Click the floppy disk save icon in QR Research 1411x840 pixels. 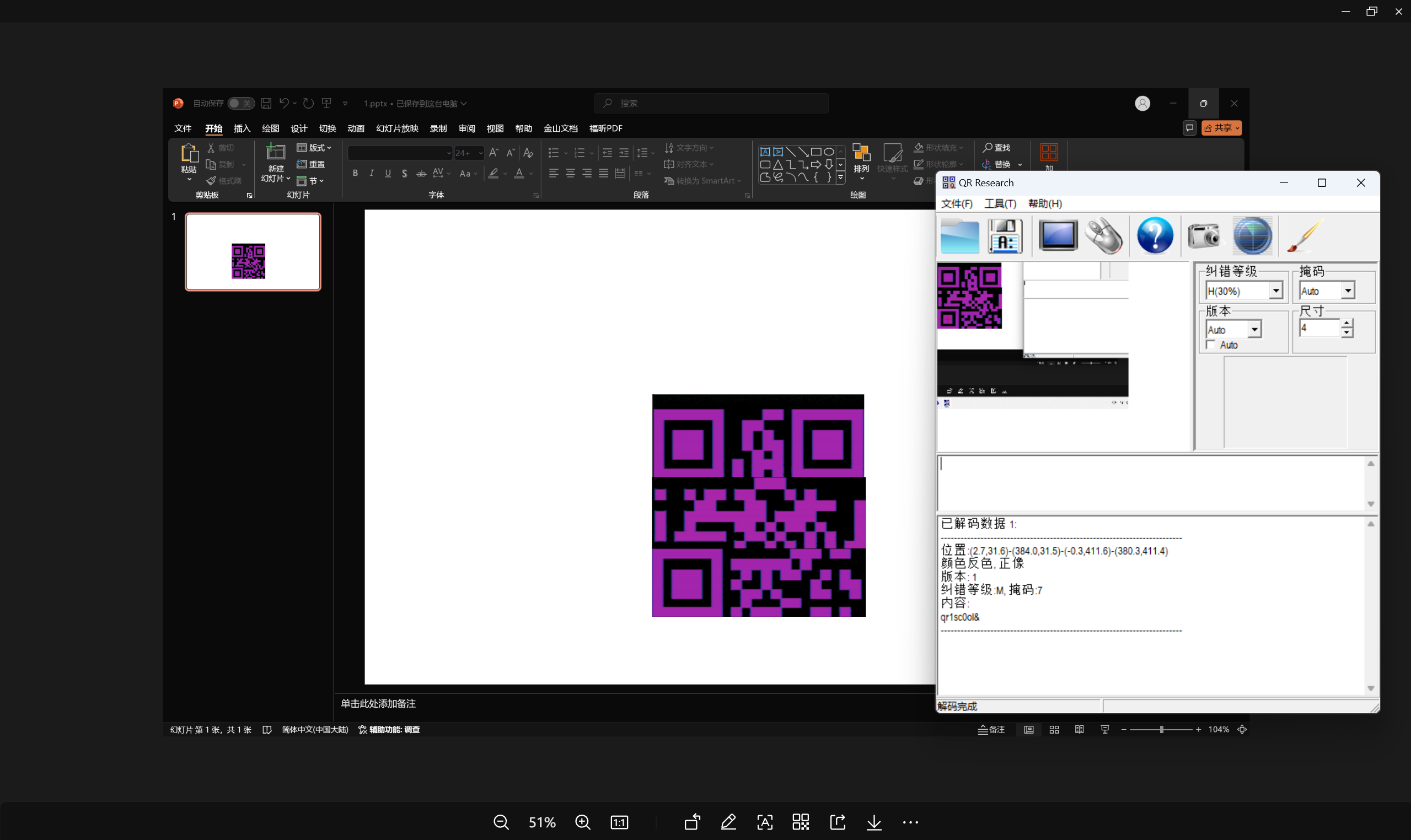[x=1005, y=236]
